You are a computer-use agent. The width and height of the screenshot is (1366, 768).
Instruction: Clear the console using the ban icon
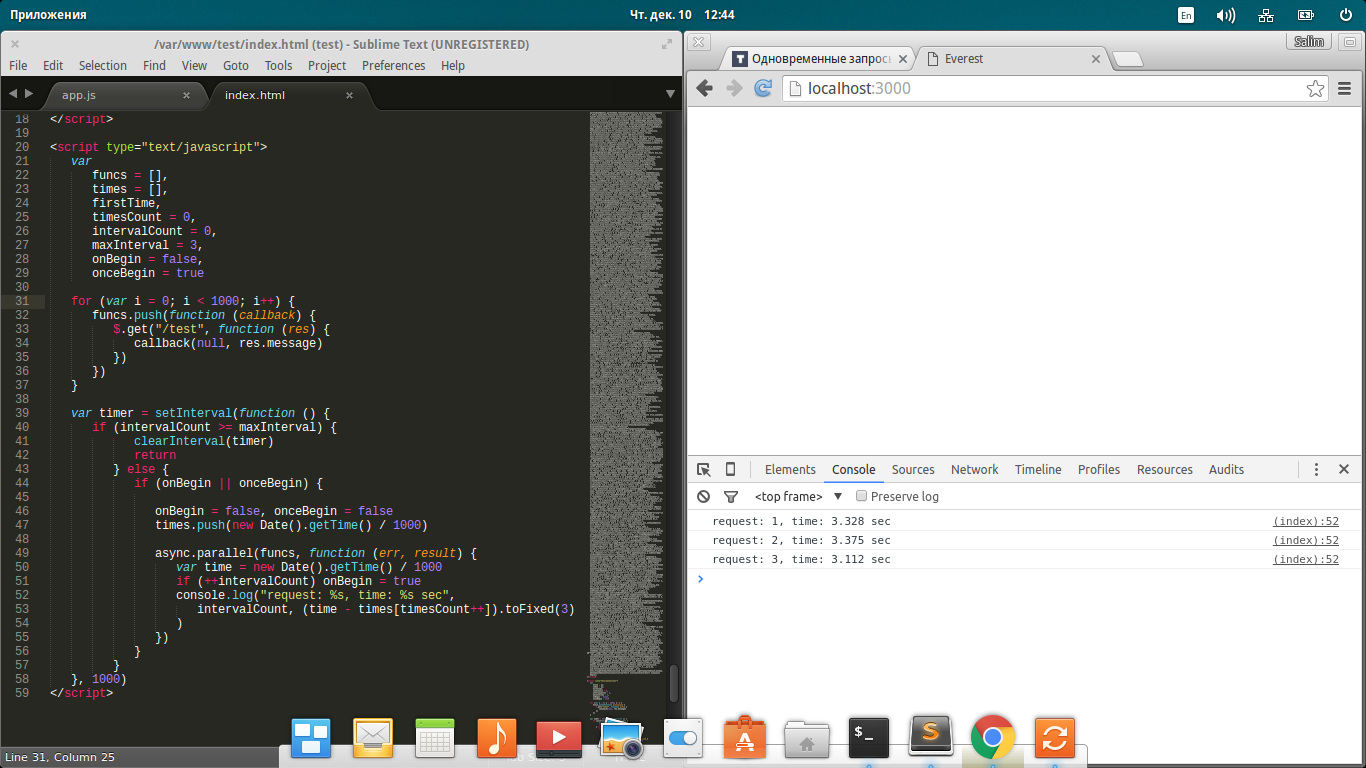[x=704, y=496]
